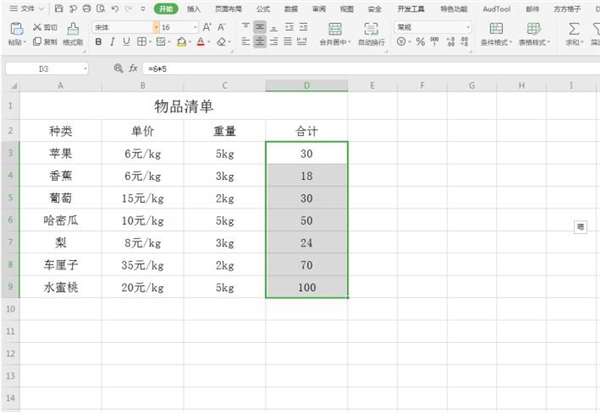Image resolution: width=600 pixels, height=412 pixels.
Task: Apply percent style with the % icon
Action: click(420, 42)
